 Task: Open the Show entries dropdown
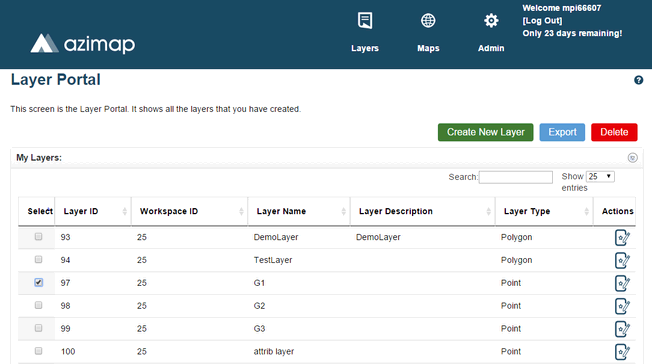coord(600,176)
